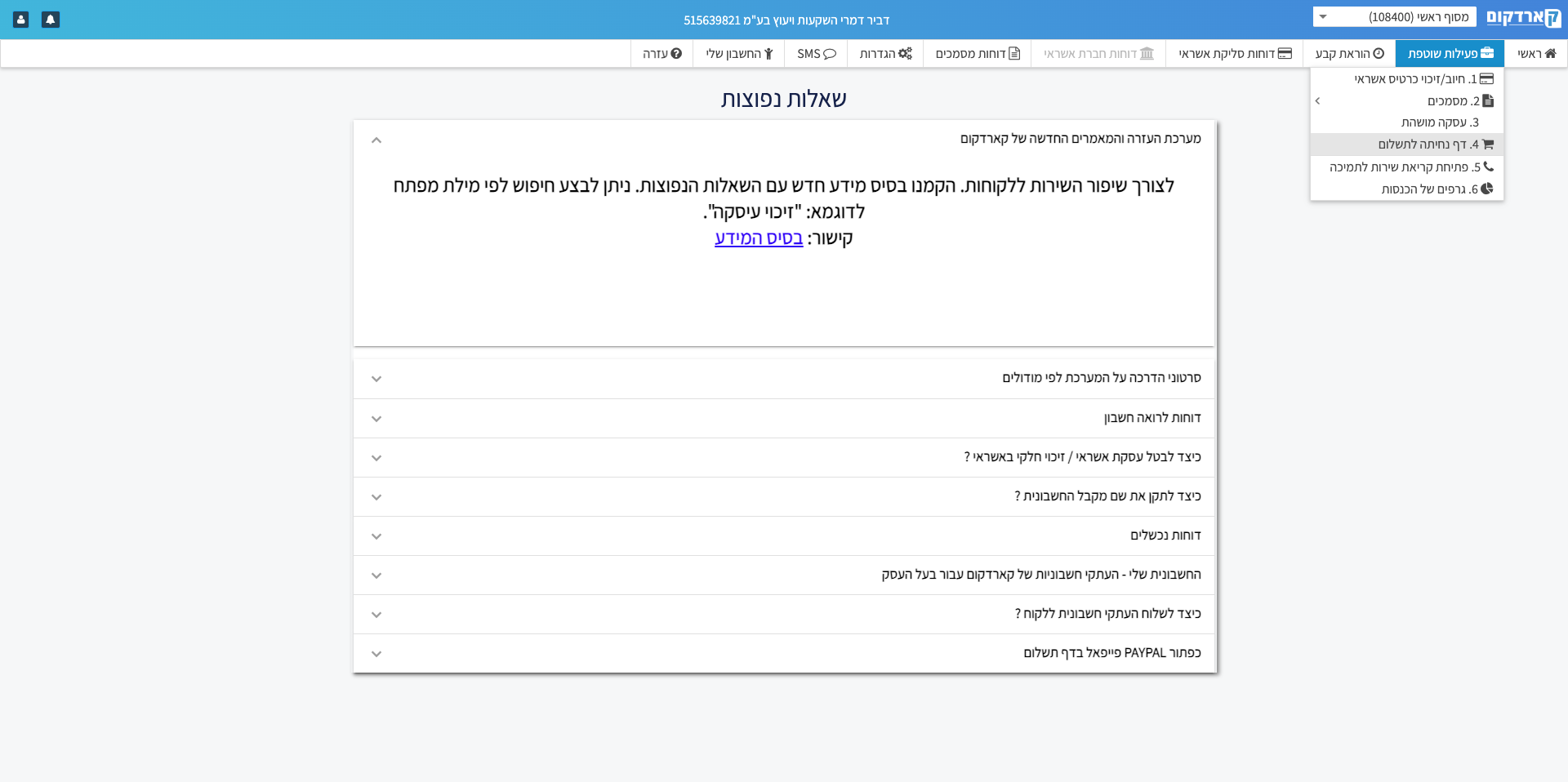Open the user profile icon in header
1568x782 pixels.
[21, 20]
